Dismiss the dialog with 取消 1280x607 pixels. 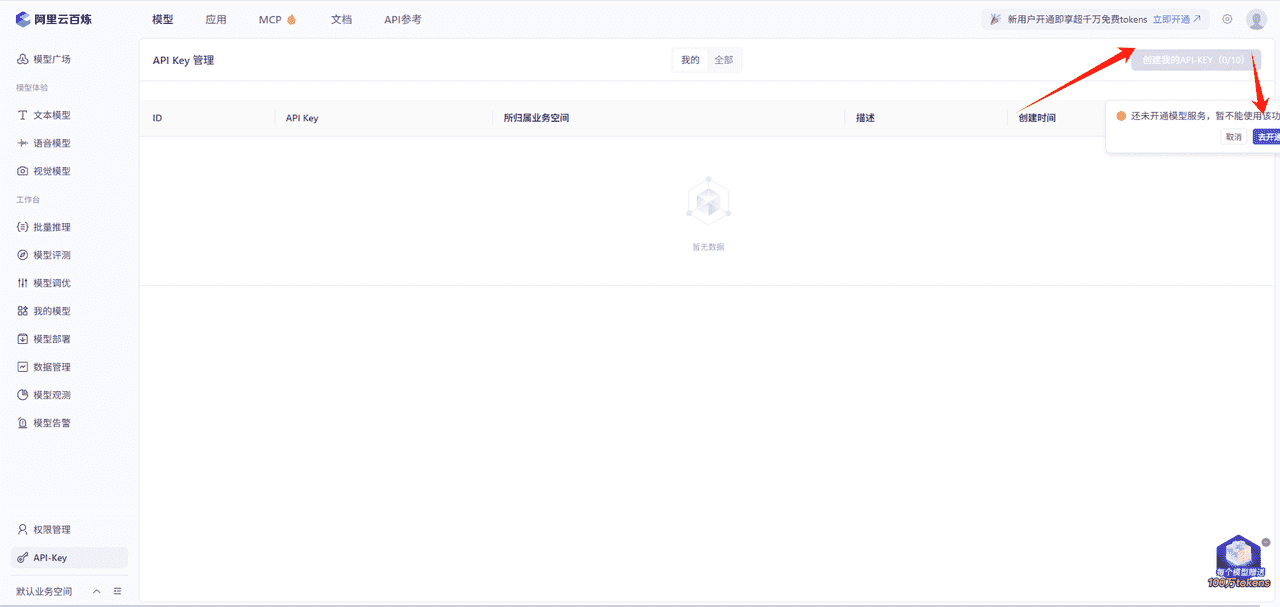[x=1232, y=136]
